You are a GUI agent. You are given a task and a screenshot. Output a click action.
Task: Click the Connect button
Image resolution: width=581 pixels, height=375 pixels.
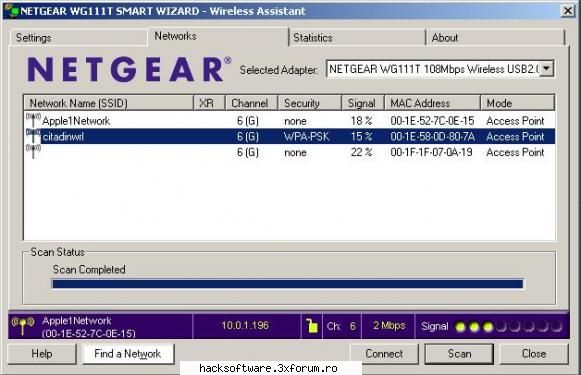[384, 354]
